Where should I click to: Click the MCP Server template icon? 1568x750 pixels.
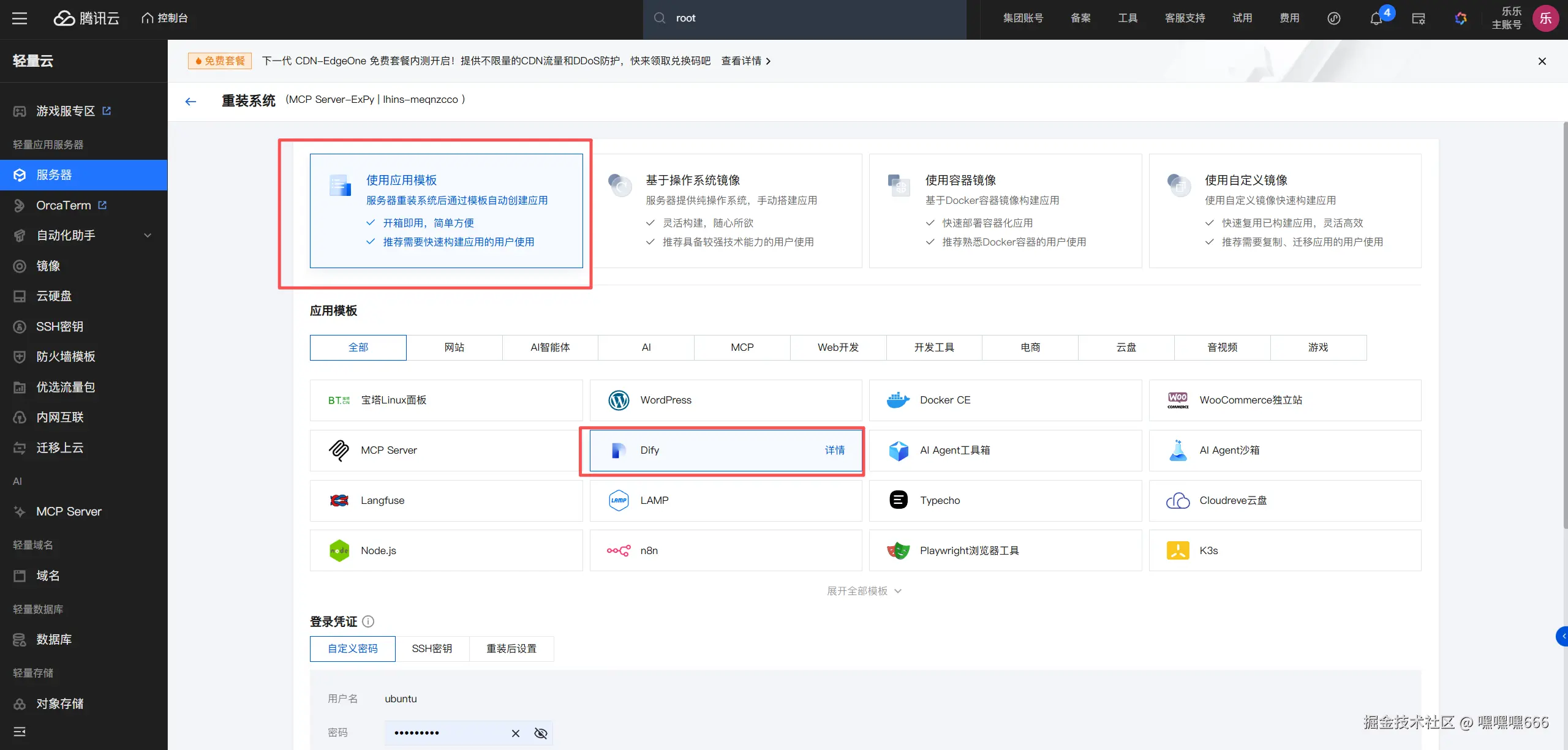(339, 451)
